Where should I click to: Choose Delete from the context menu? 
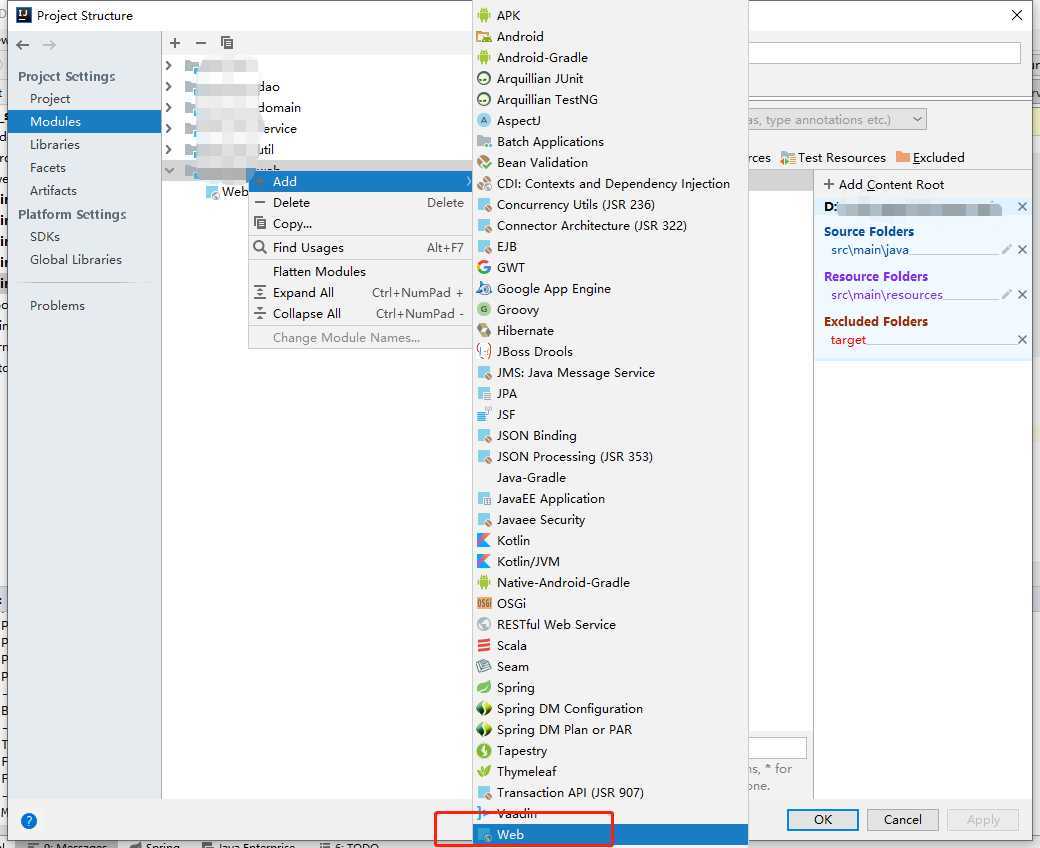[x=360, y=203]
